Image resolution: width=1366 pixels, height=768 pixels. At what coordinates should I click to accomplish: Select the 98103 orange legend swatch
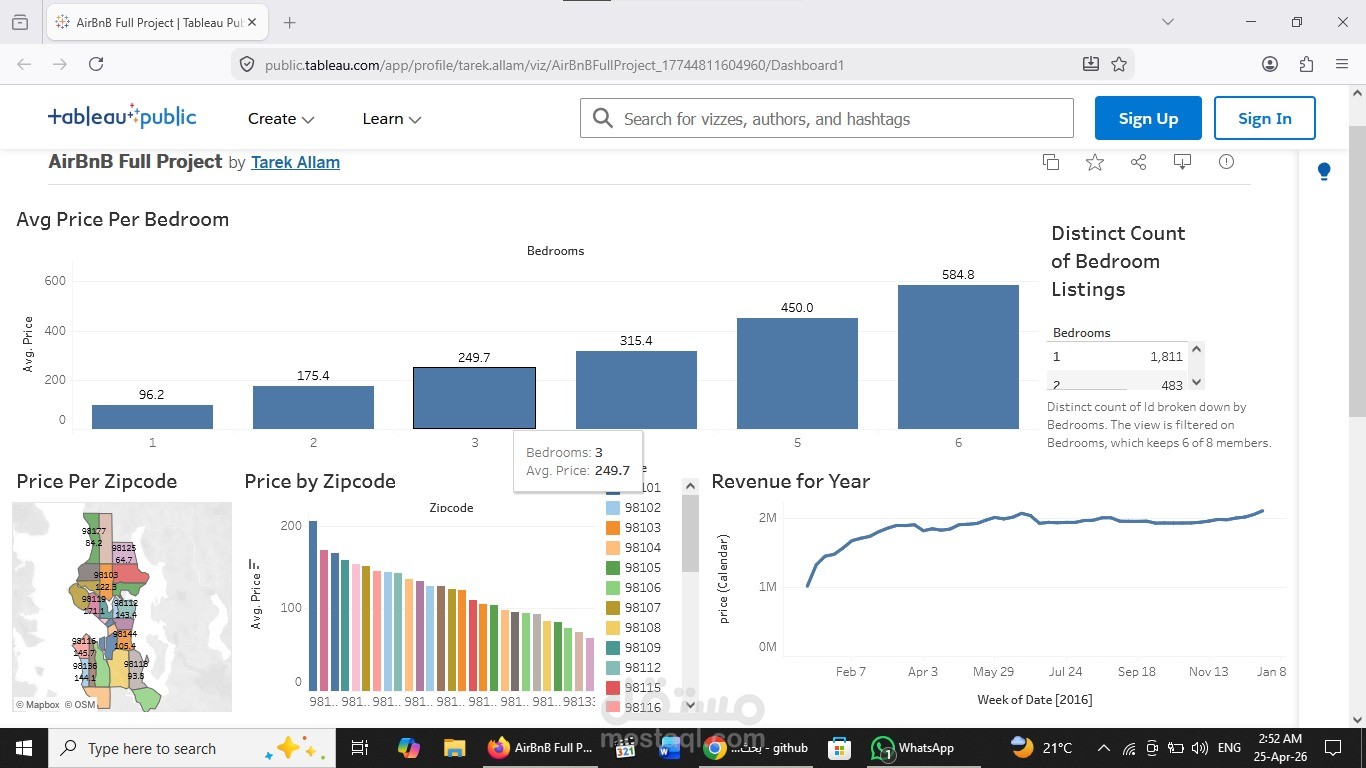pos(613,527)
